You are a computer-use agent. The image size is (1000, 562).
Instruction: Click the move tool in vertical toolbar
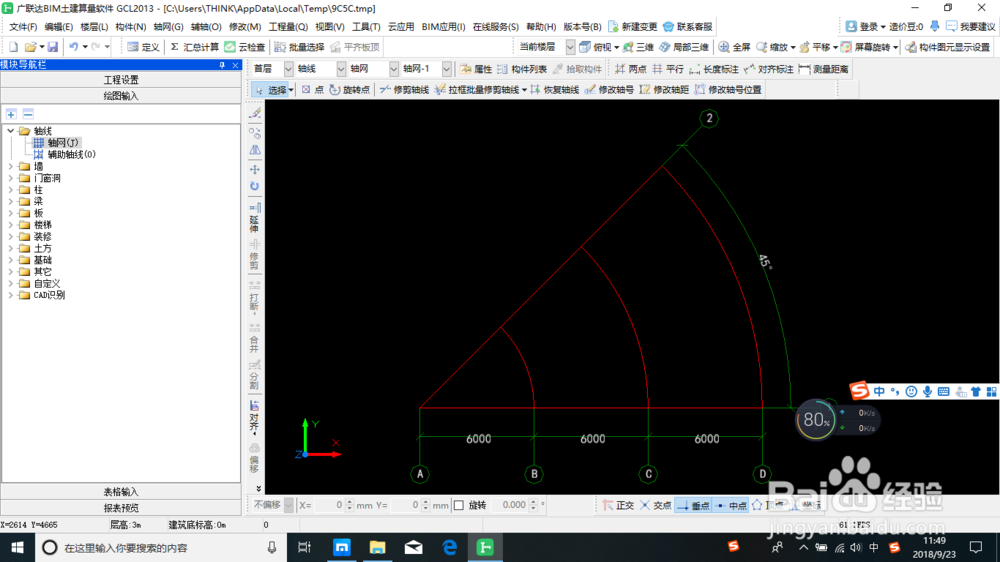(x=254, y=170)
